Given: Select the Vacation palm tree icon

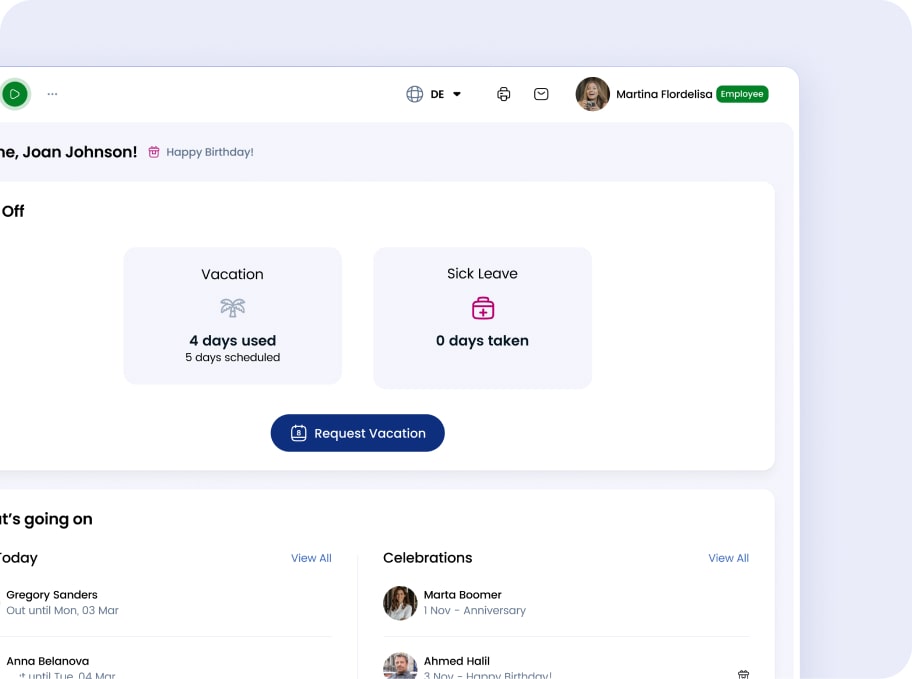Looking at the screenshot, I should point(232,307).
